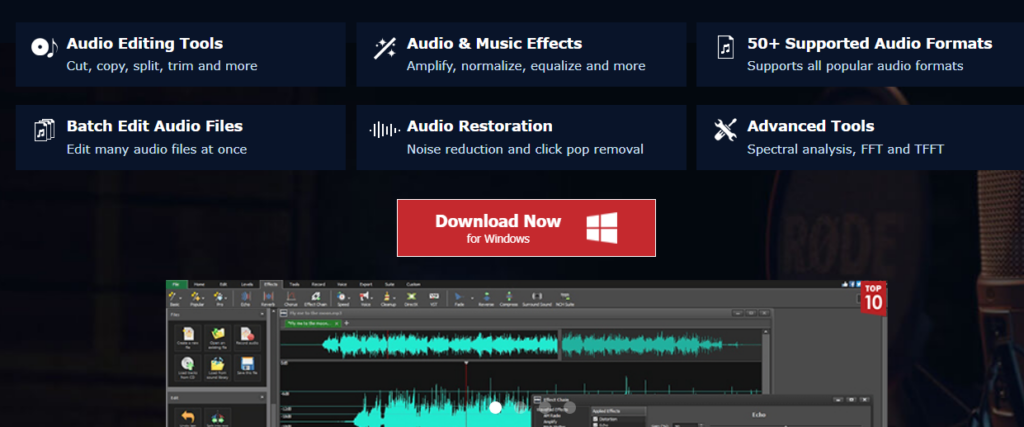The image size is (1024, 427).
Task: Click the Advanced Tools wrench icon
Action: (725, 130)
